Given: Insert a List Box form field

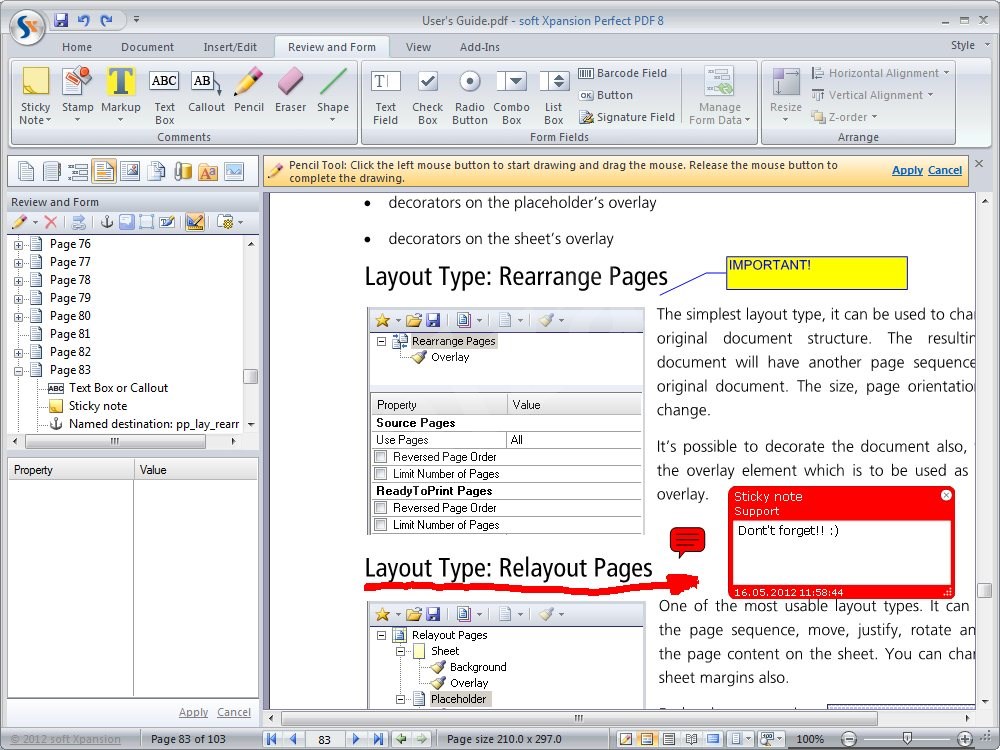Looking at the screenshot, I should click(x=554, y=97).
